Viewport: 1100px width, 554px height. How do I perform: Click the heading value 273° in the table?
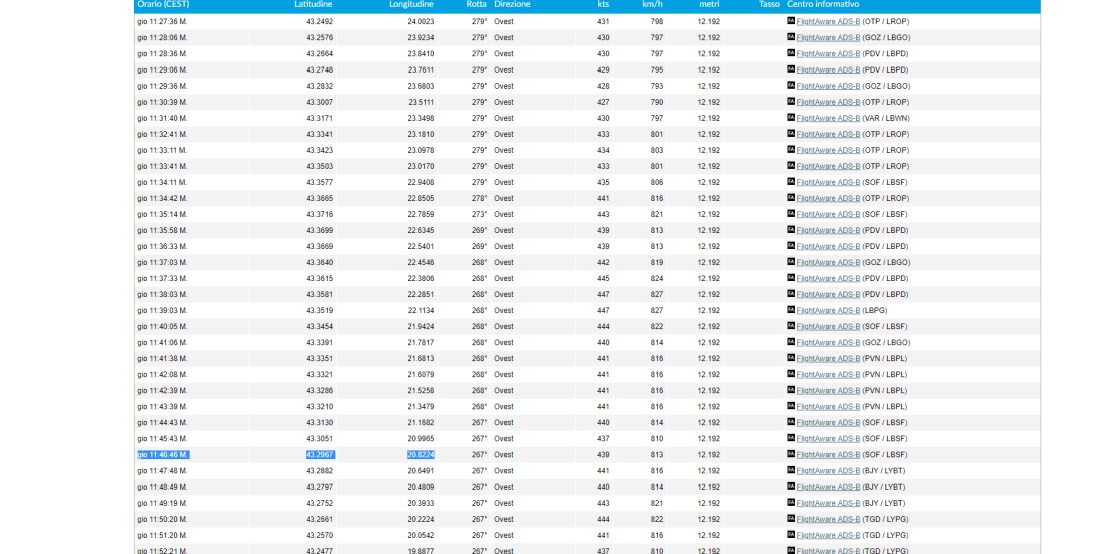click(x=479, y=215)
